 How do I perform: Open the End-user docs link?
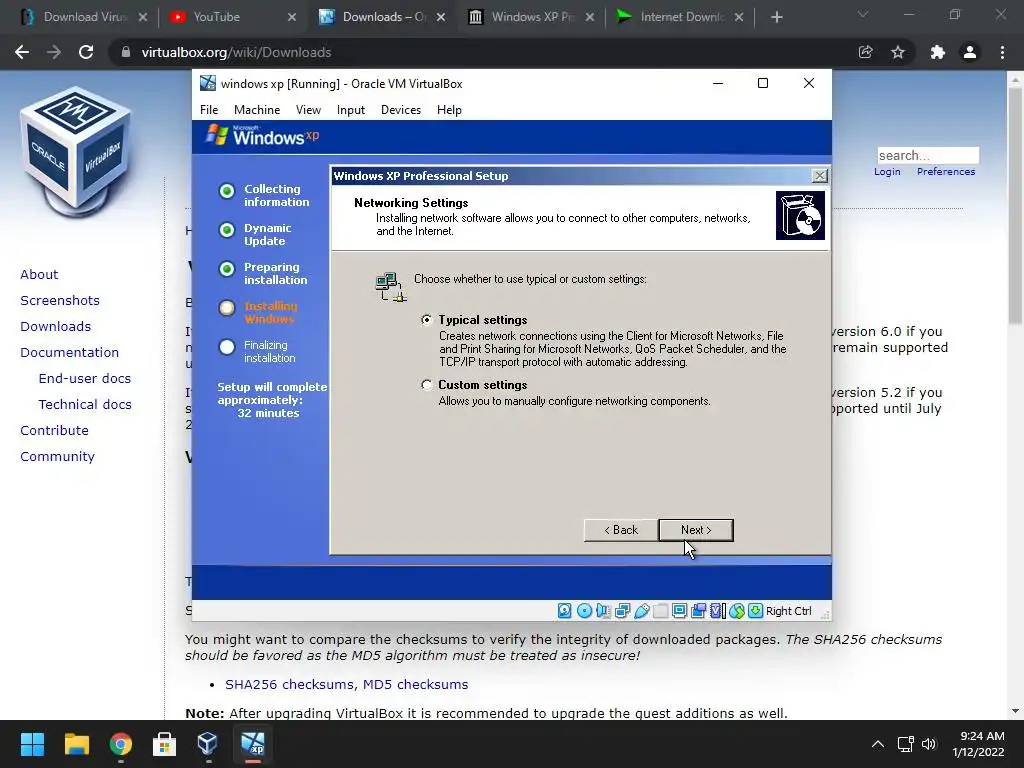pyautogui.click(x=85, y=379)
